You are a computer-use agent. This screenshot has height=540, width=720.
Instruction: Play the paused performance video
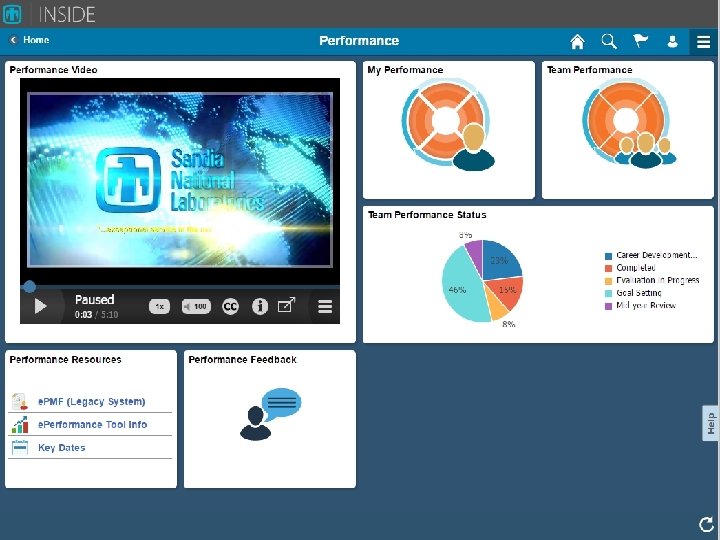(x=40, y=306)
